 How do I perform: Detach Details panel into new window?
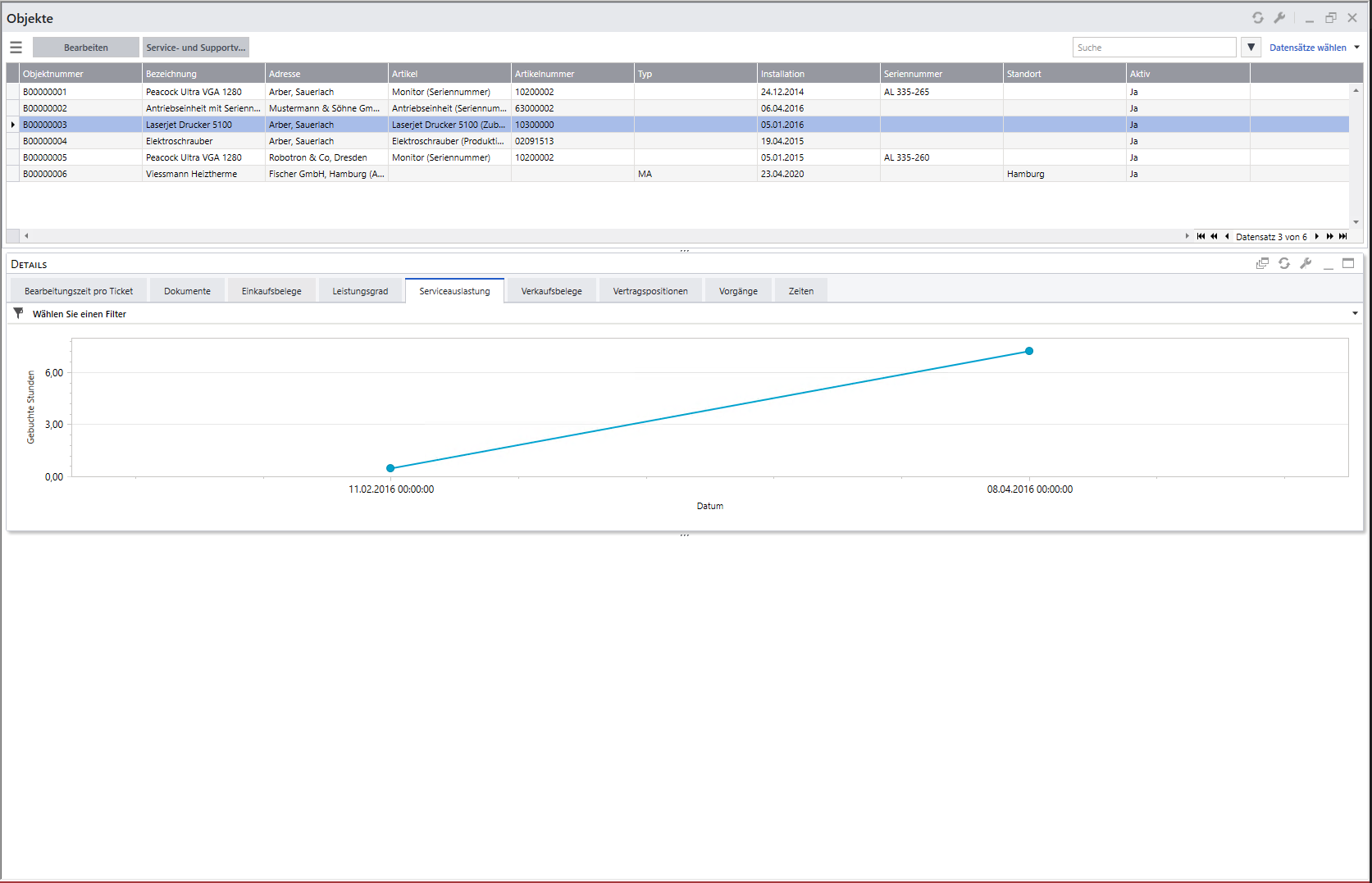pos(1262,263)
